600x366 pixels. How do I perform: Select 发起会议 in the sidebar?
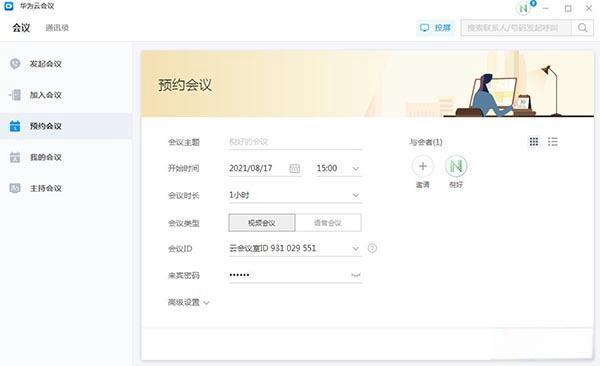pos(66,64)
